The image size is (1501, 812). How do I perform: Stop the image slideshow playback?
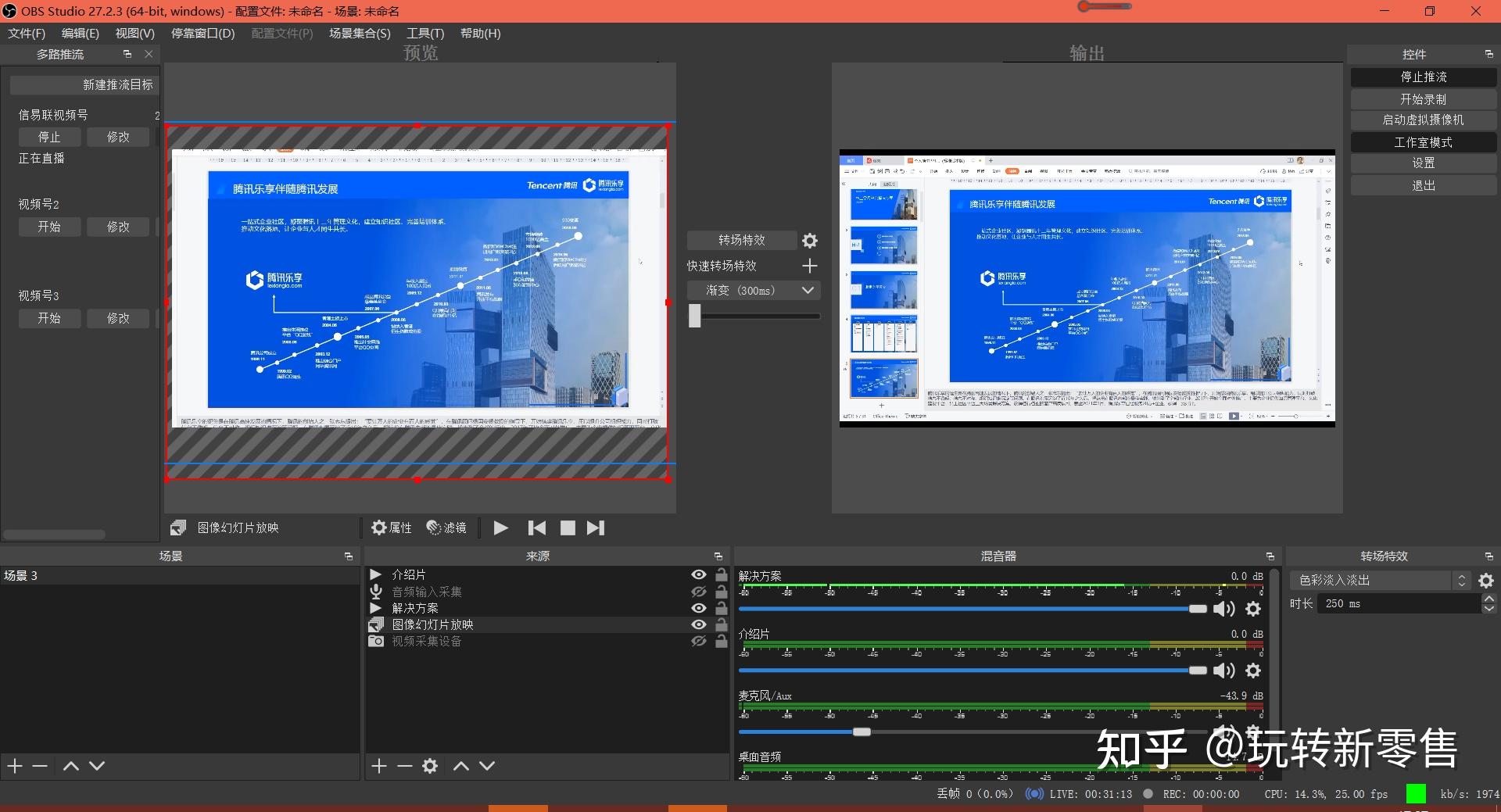[x=568, y=528]
